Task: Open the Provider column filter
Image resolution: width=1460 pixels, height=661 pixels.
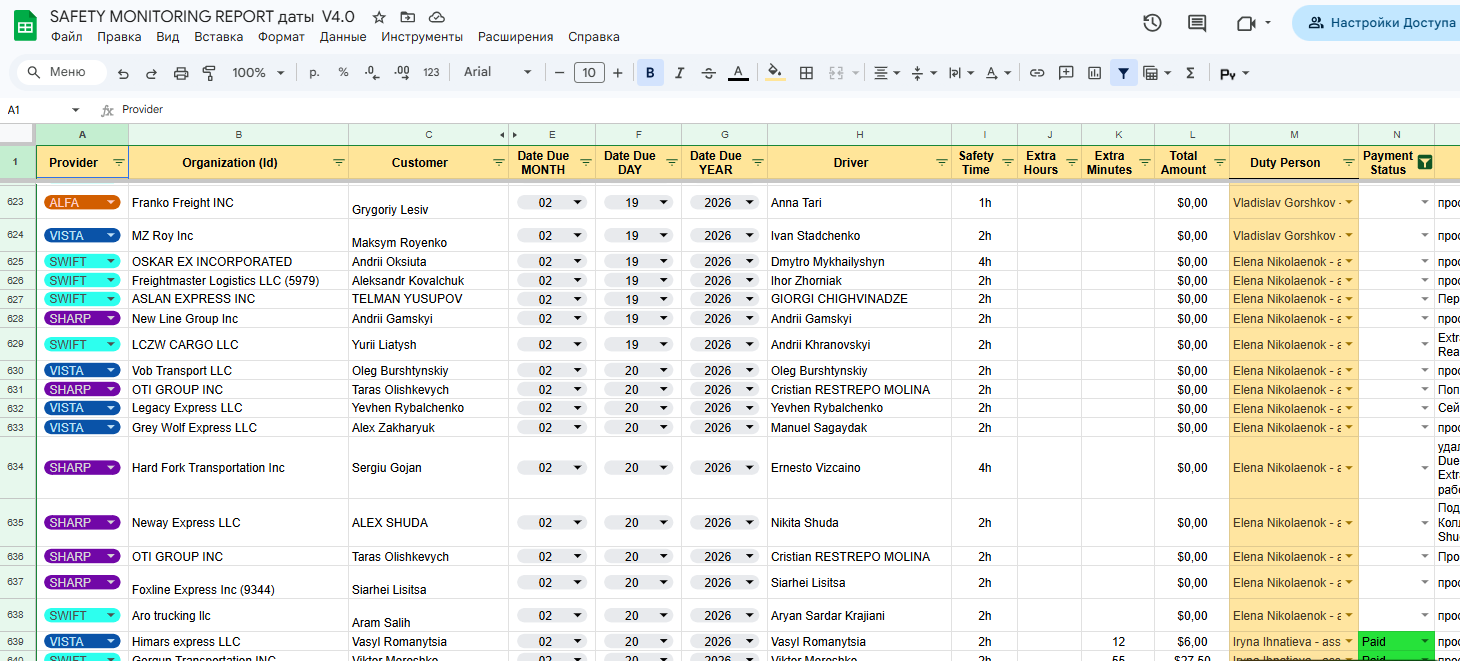Action: (119, 162)
